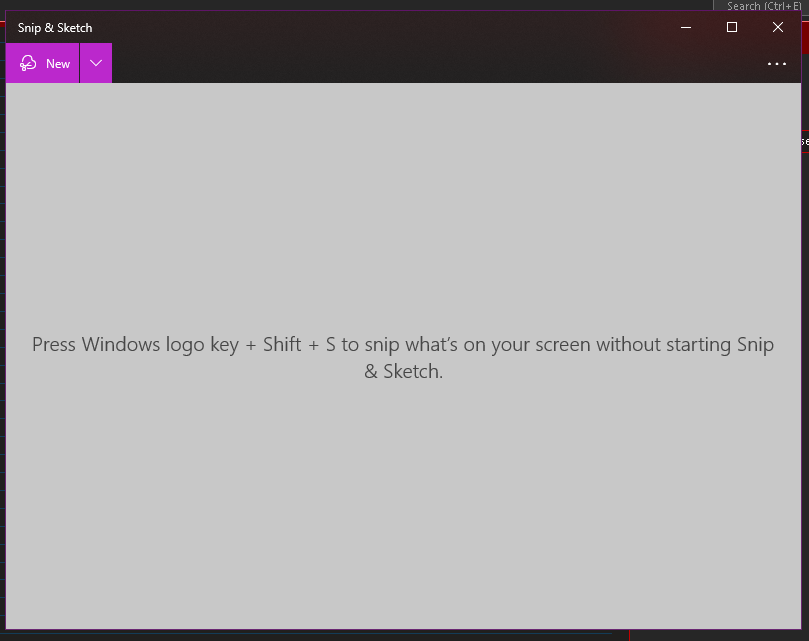Click the Snip & Sketch title text
The width and height of the screenshot is (809, 641).
click(x=55, y=28)
